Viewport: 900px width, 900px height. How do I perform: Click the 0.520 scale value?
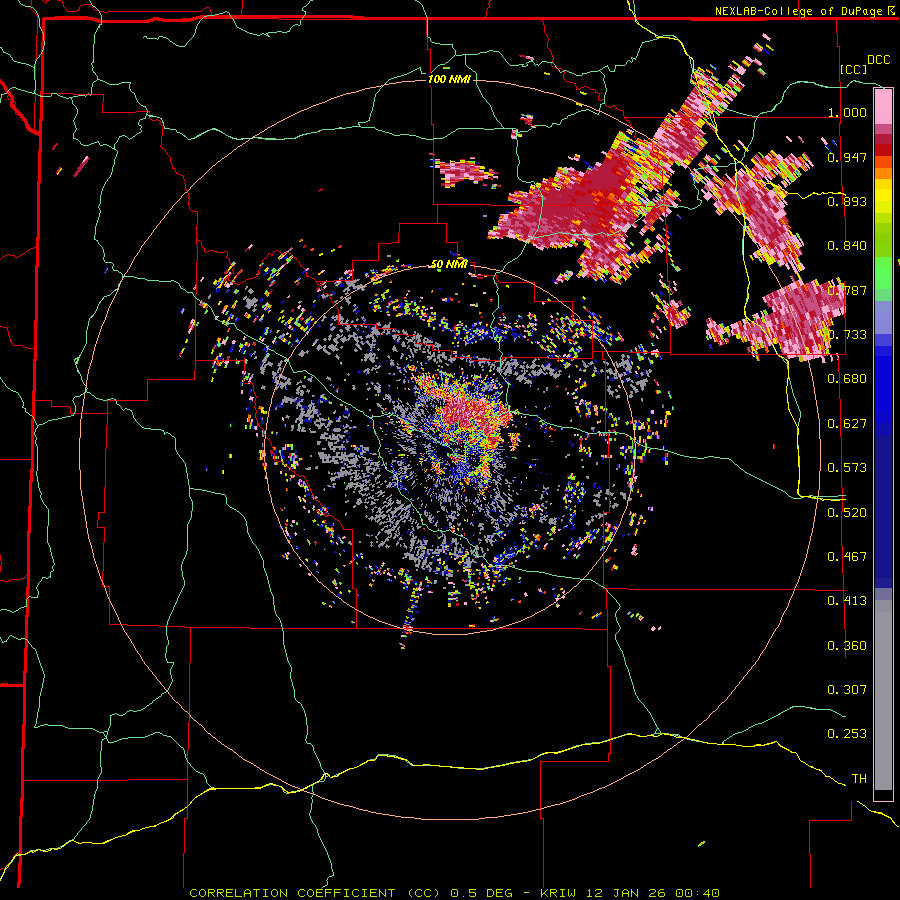coord(847,513)
